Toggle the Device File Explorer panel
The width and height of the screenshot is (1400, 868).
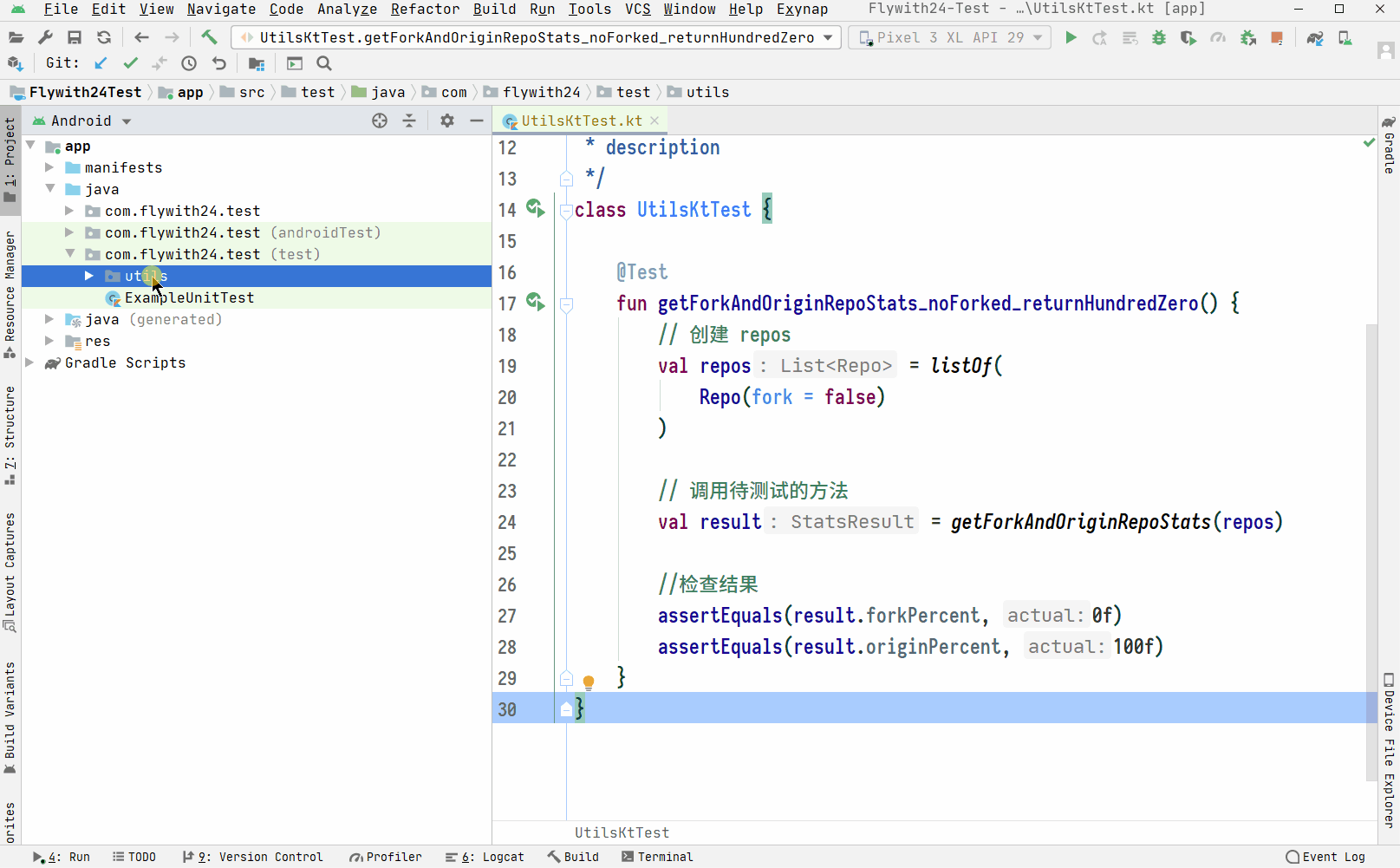(1389, 751)
